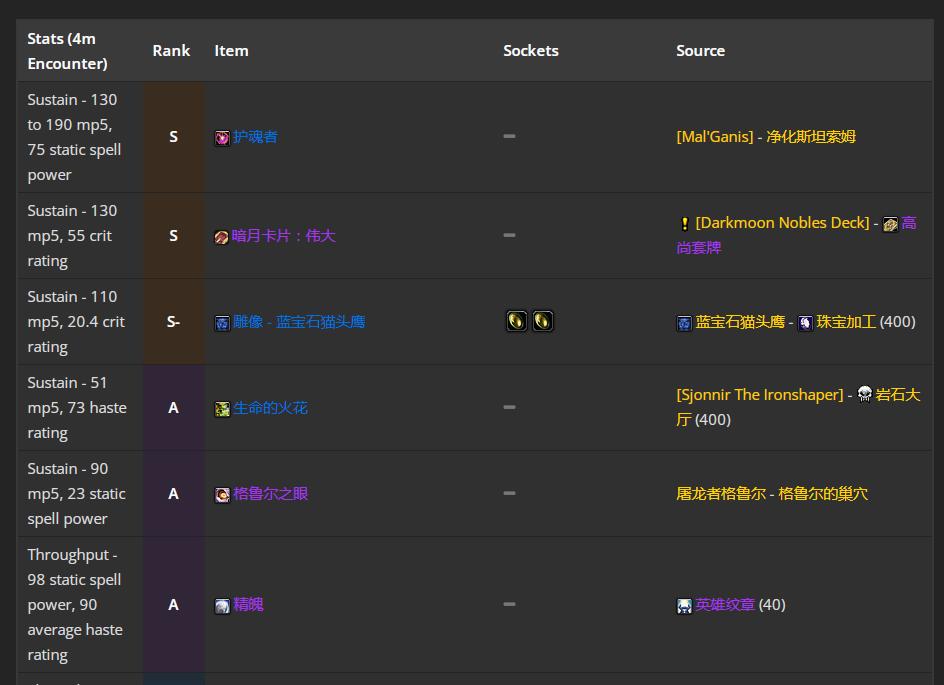Follow the [Mal'Ganis] - 净化斯坦索姆 source link
Viewport: 944px width, 685px height.
(x=765, y=137)
